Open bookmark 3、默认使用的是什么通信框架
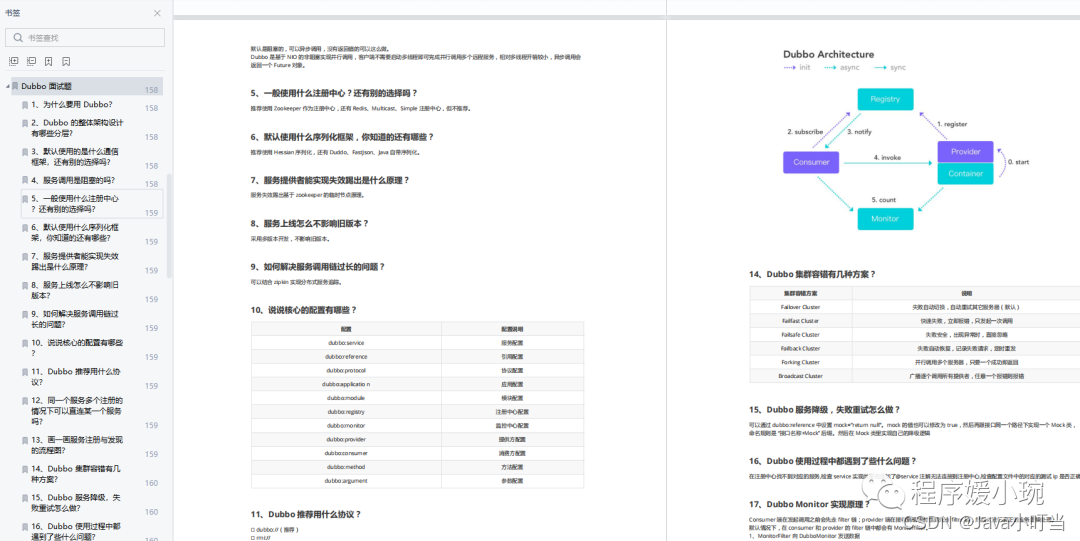Image resolution: width=1080 pixels, height=541 pixels. (x=75, y=156)
